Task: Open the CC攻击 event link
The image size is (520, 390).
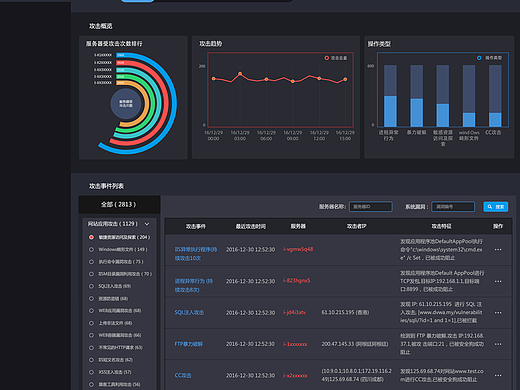Action: pos(183,375)
